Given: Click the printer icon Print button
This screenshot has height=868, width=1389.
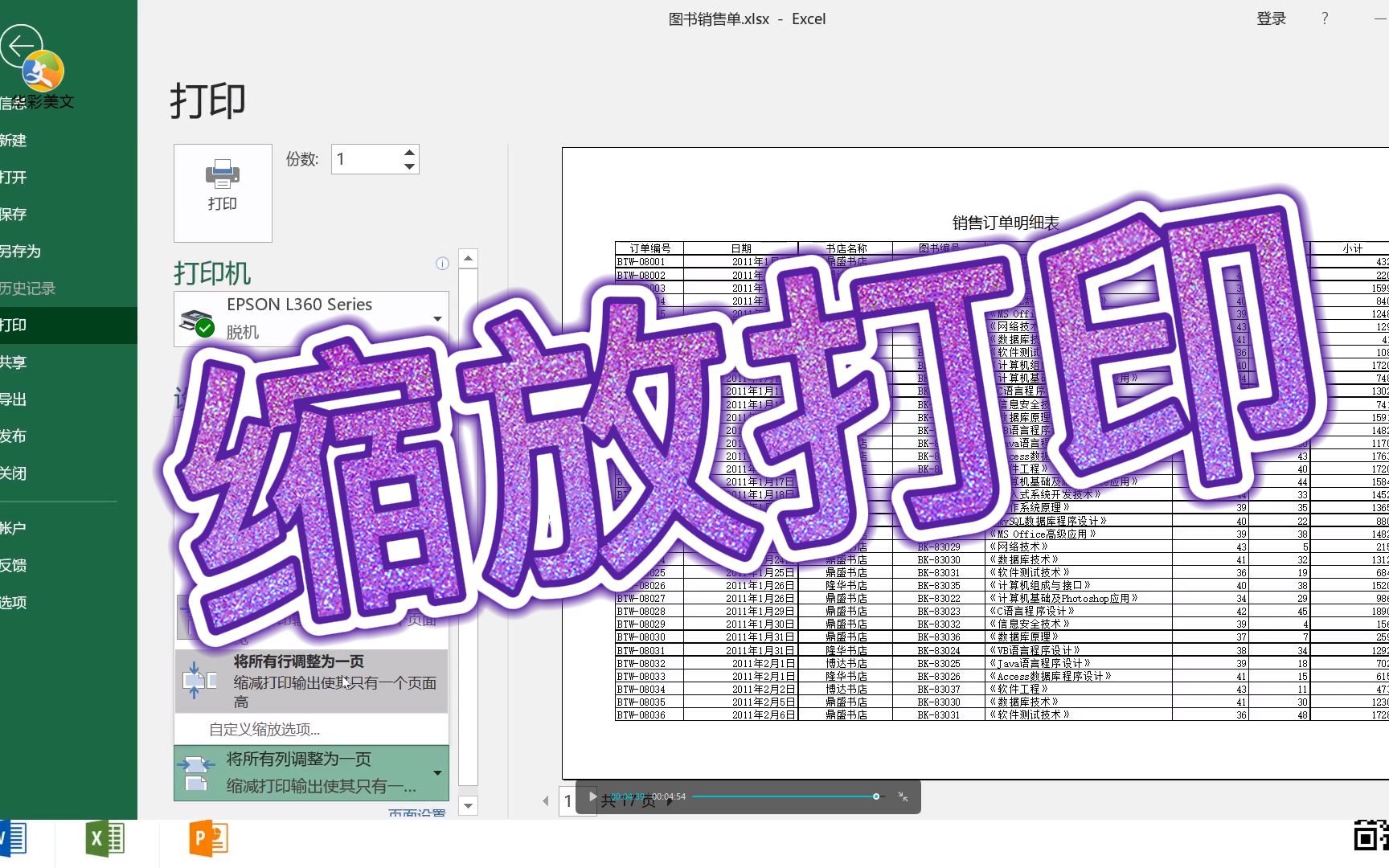Looking at the screenshot, I should [223, 193].
